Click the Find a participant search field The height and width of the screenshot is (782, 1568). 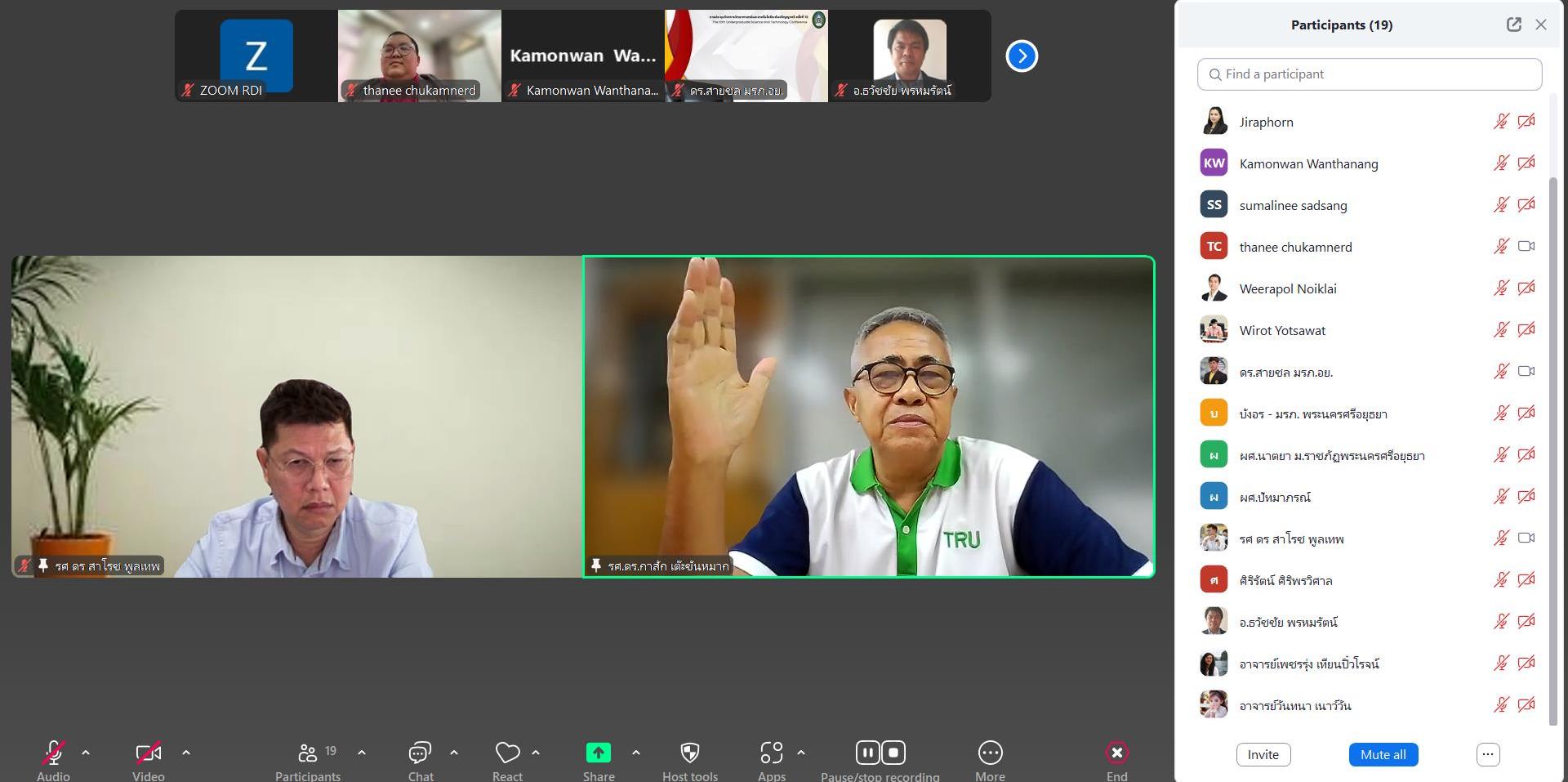click(1370, 74)
